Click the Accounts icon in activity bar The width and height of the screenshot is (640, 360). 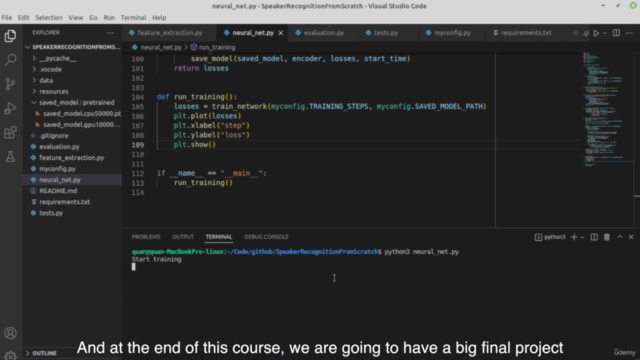point(11,333)
